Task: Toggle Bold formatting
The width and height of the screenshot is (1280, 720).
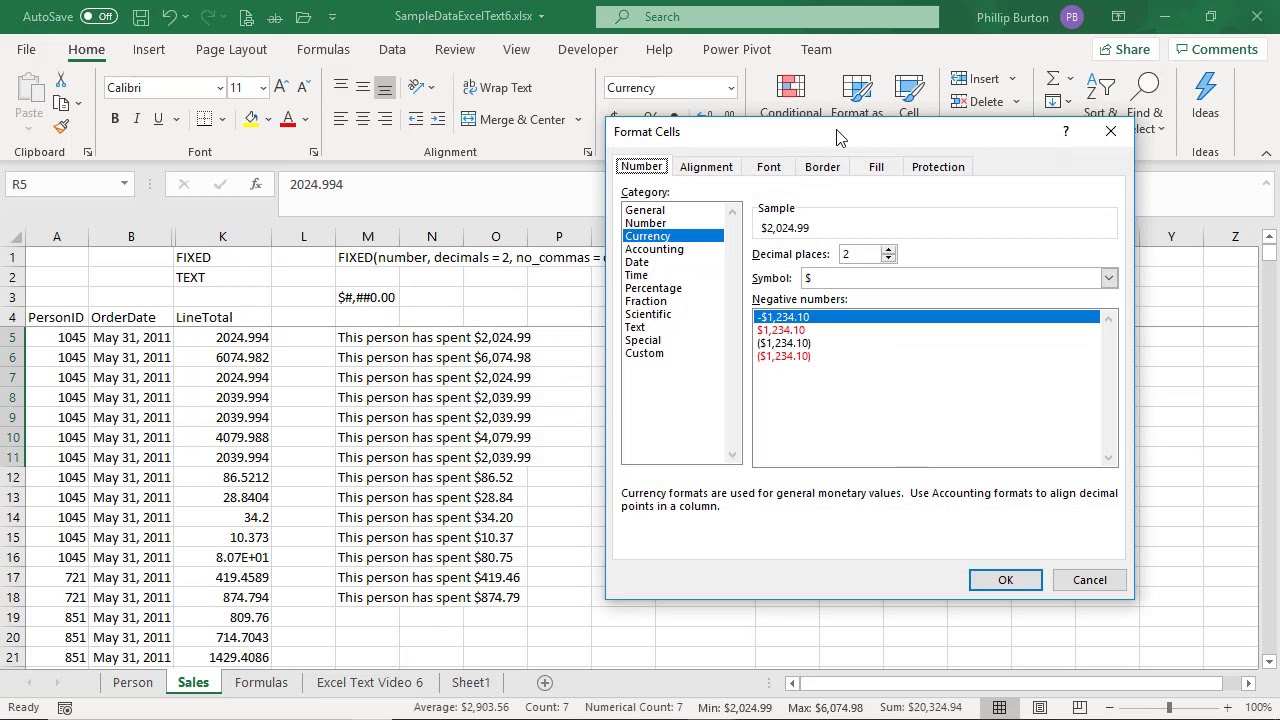Action: tap(115, 119)
